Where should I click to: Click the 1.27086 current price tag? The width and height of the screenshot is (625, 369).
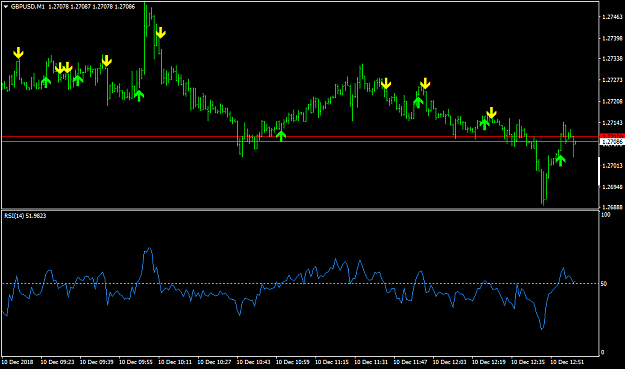[x=612, y=141]
